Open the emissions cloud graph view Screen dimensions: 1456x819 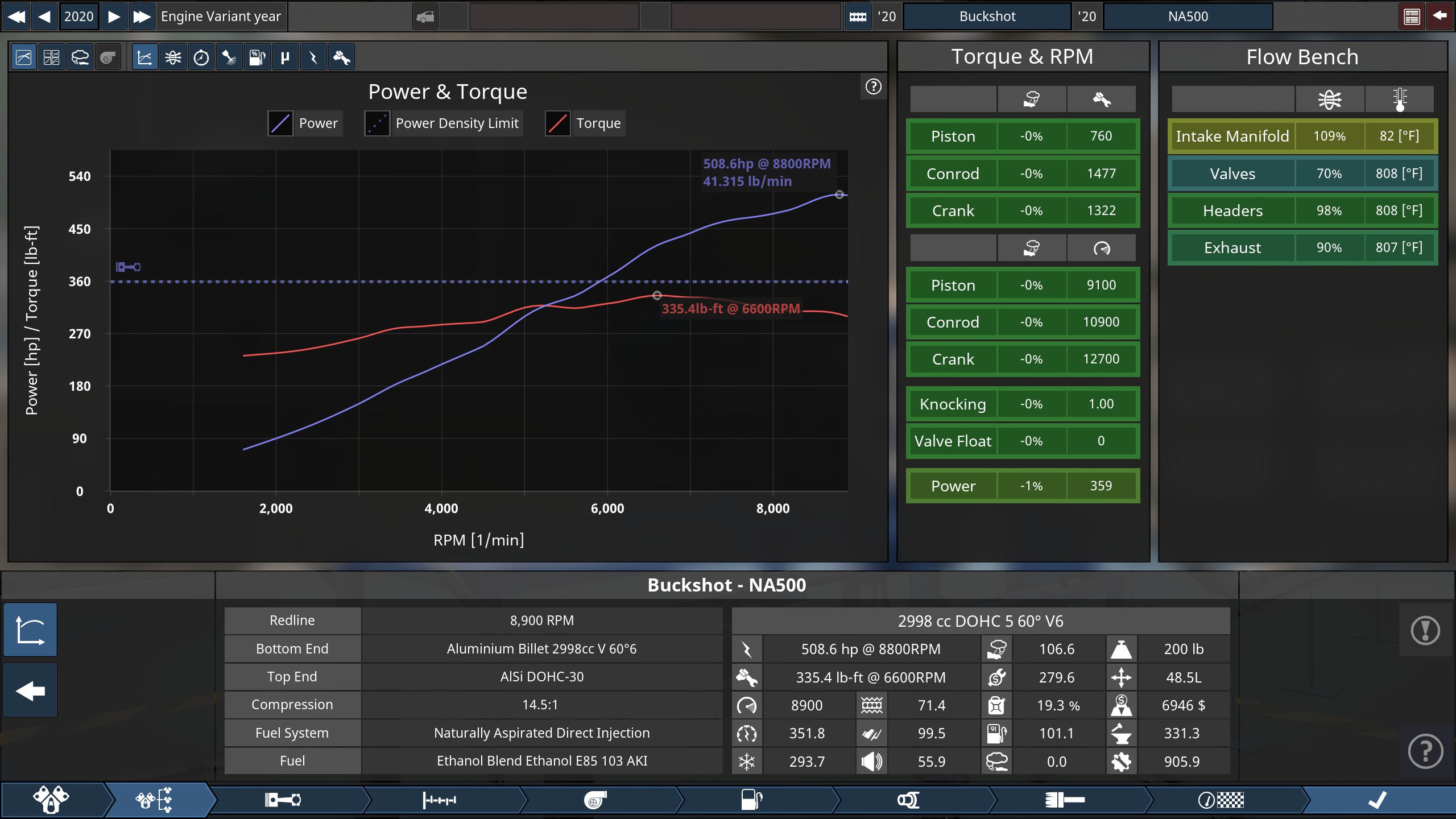80,57
